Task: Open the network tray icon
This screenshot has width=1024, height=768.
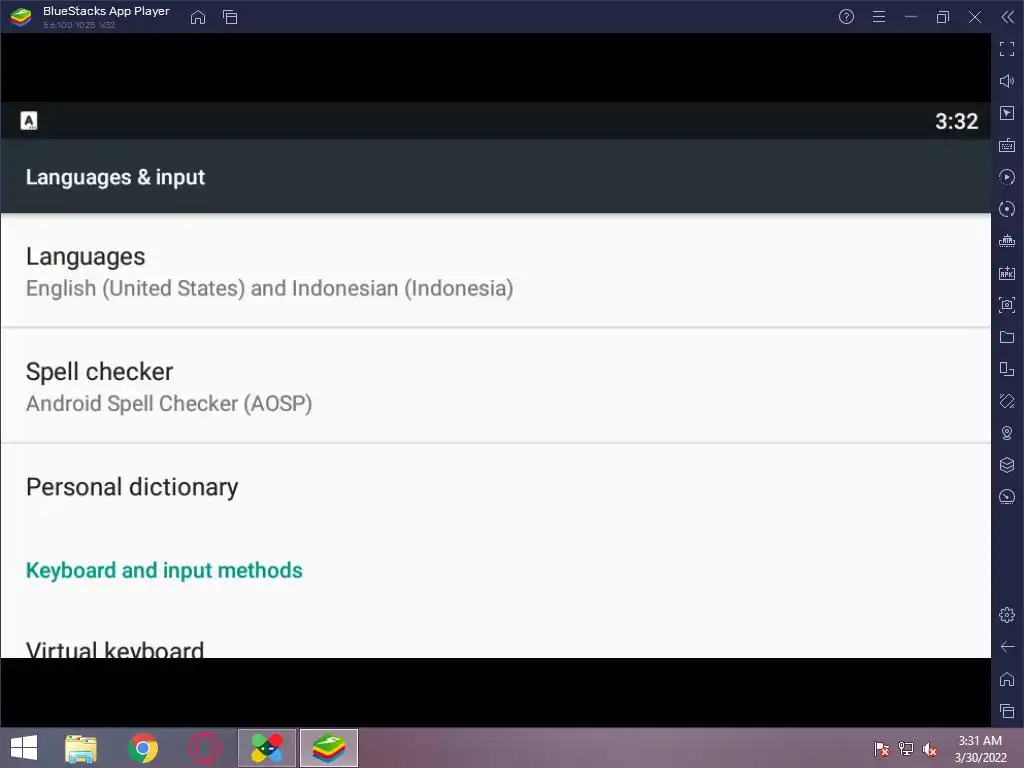Action: [906, 749]
